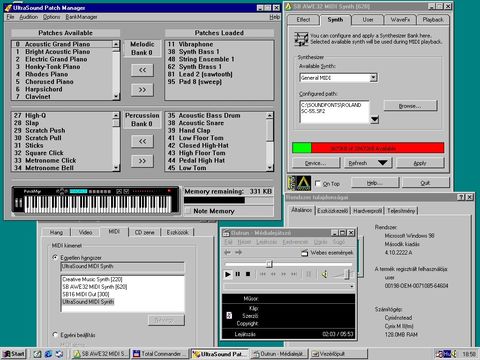Click the music file icon in media player info
The height and width of the screenshot is (360, 480).
tap(229, 315)
